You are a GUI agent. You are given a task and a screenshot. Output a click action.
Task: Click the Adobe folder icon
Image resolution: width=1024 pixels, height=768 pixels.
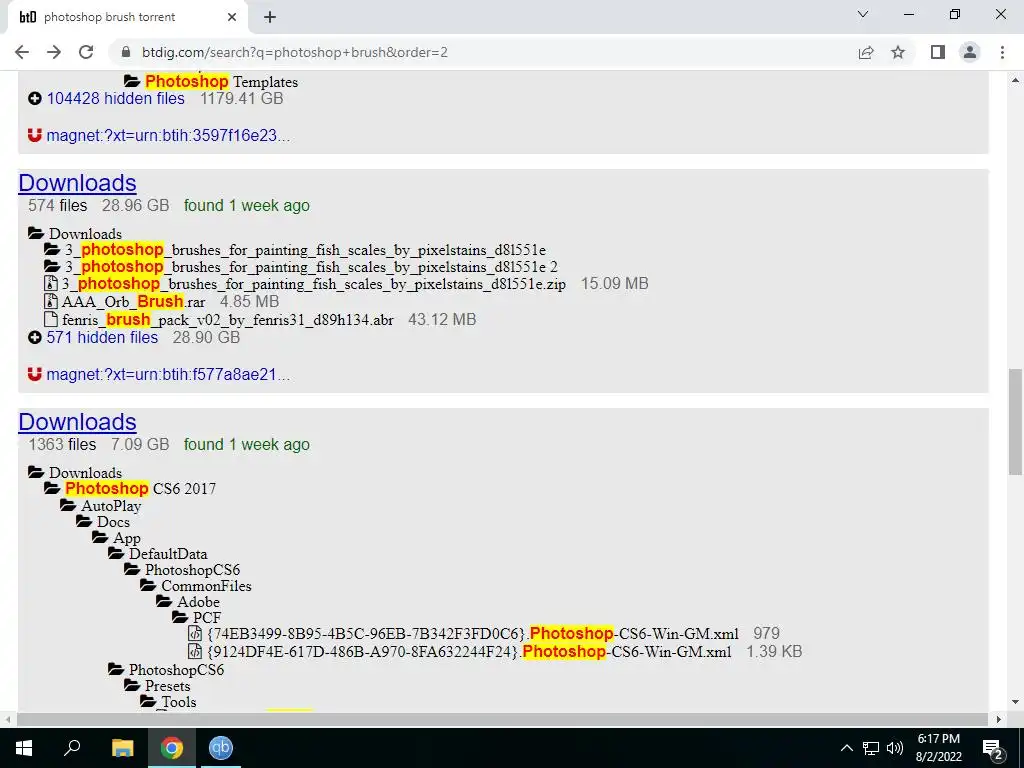[x=164, y=601]
